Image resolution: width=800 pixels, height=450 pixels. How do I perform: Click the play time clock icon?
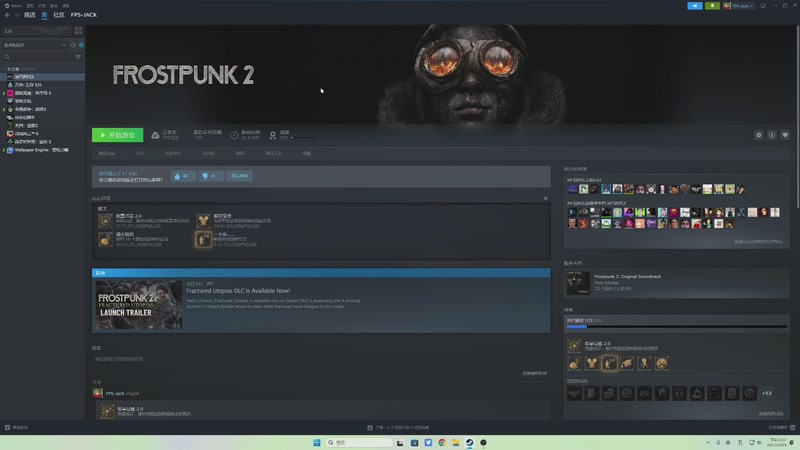pos(234,135)
